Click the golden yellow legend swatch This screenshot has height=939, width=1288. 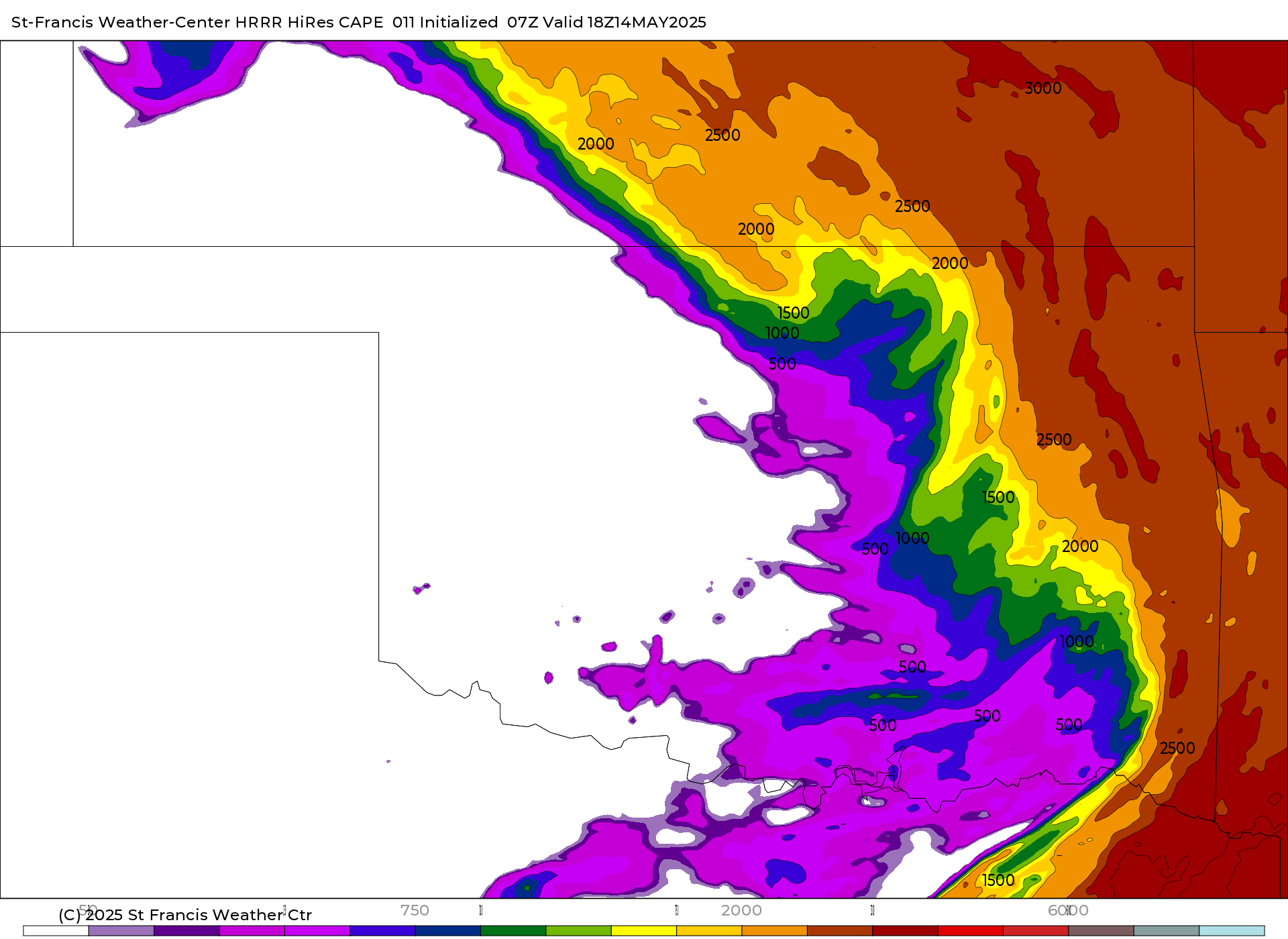point(709,931)
